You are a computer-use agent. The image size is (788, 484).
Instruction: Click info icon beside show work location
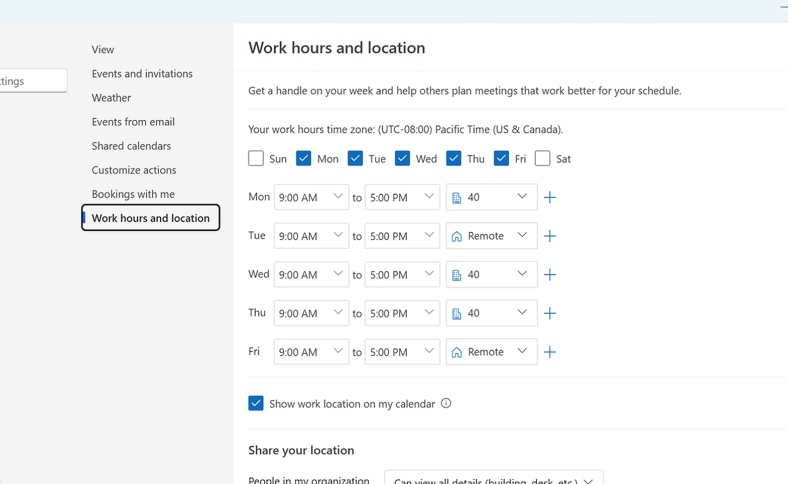click(x=446, y=404)
